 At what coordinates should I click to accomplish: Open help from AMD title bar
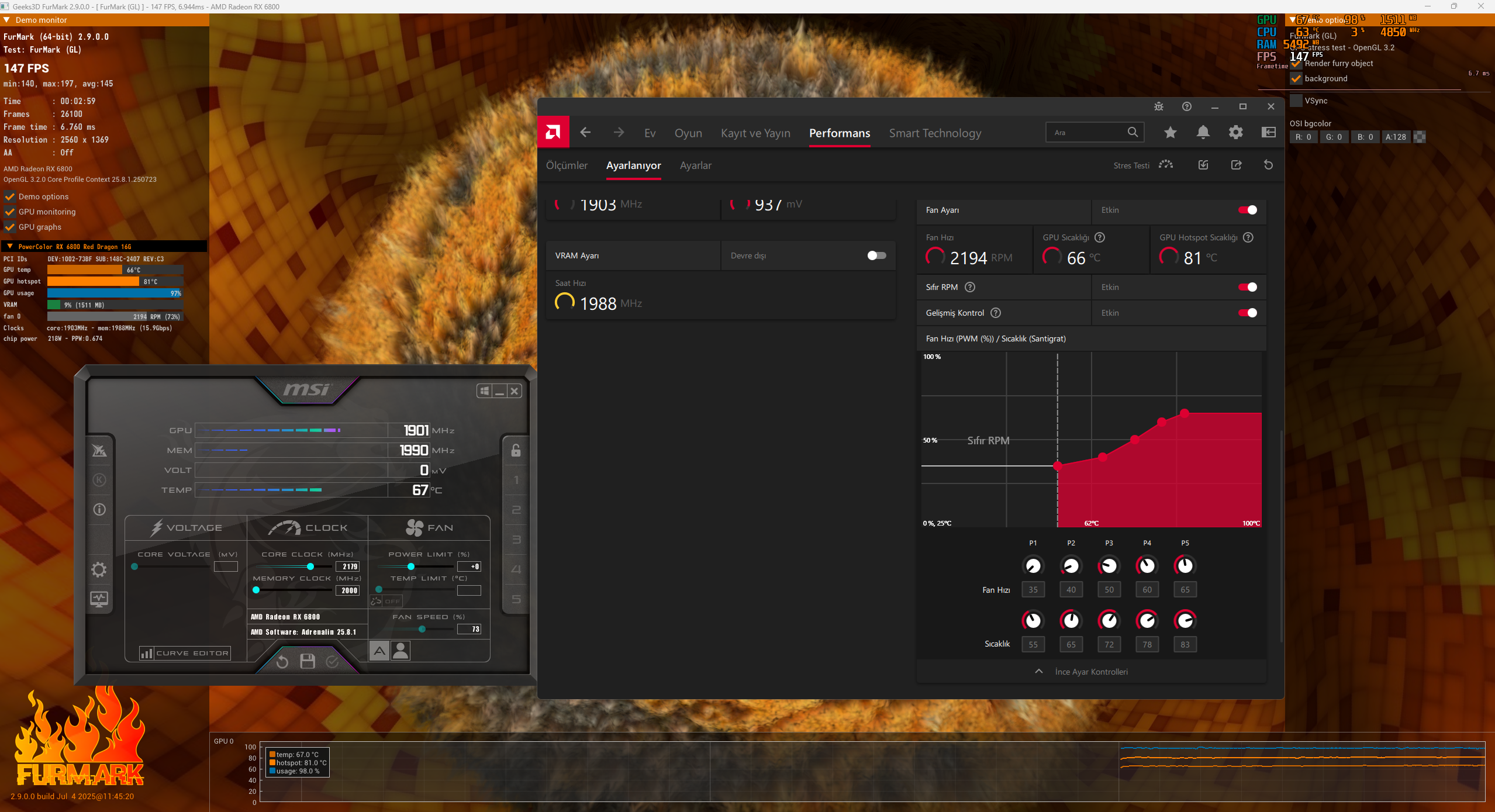coord(1186,106)
